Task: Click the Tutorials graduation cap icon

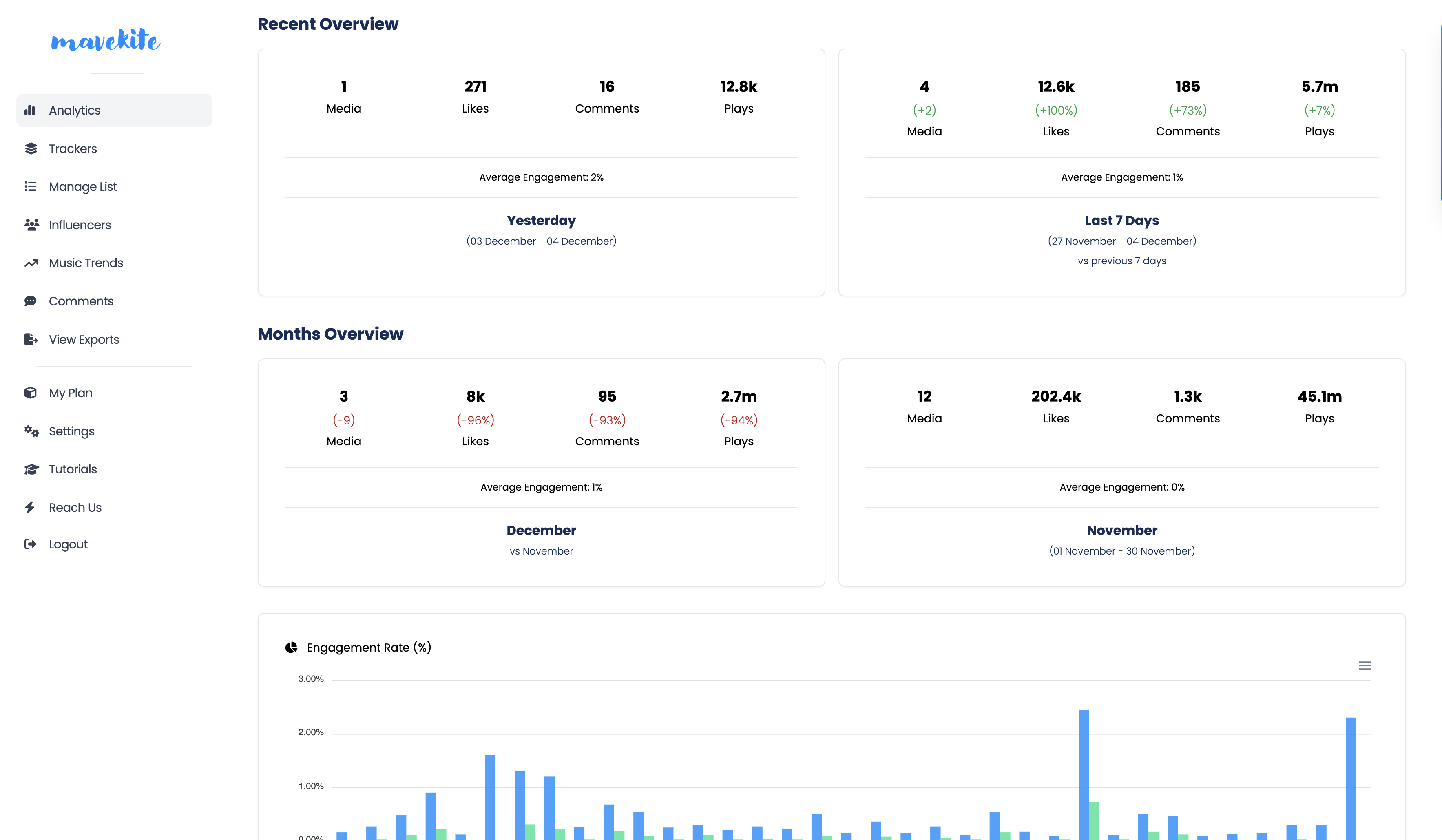Action: (31, 469)
